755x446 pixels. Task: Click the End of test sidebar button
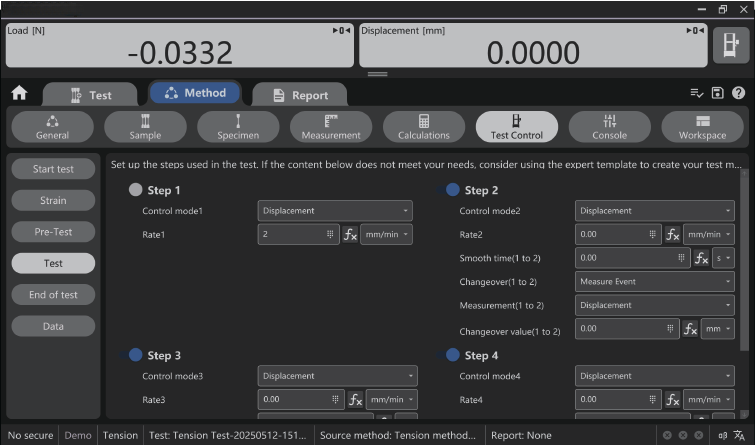(x=53, y=295)
